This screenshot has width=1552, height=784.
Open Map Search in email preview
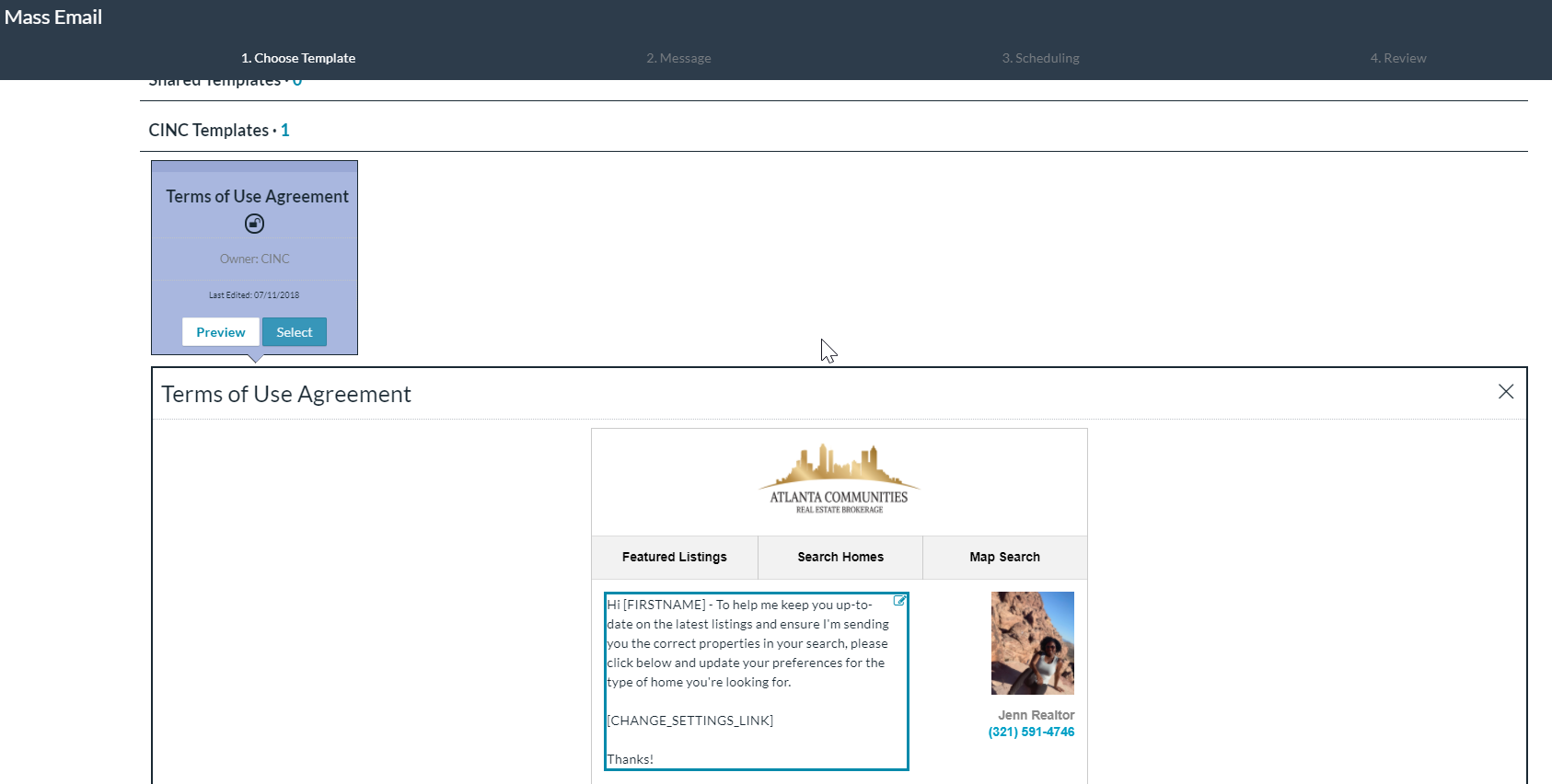point(1005,558)
